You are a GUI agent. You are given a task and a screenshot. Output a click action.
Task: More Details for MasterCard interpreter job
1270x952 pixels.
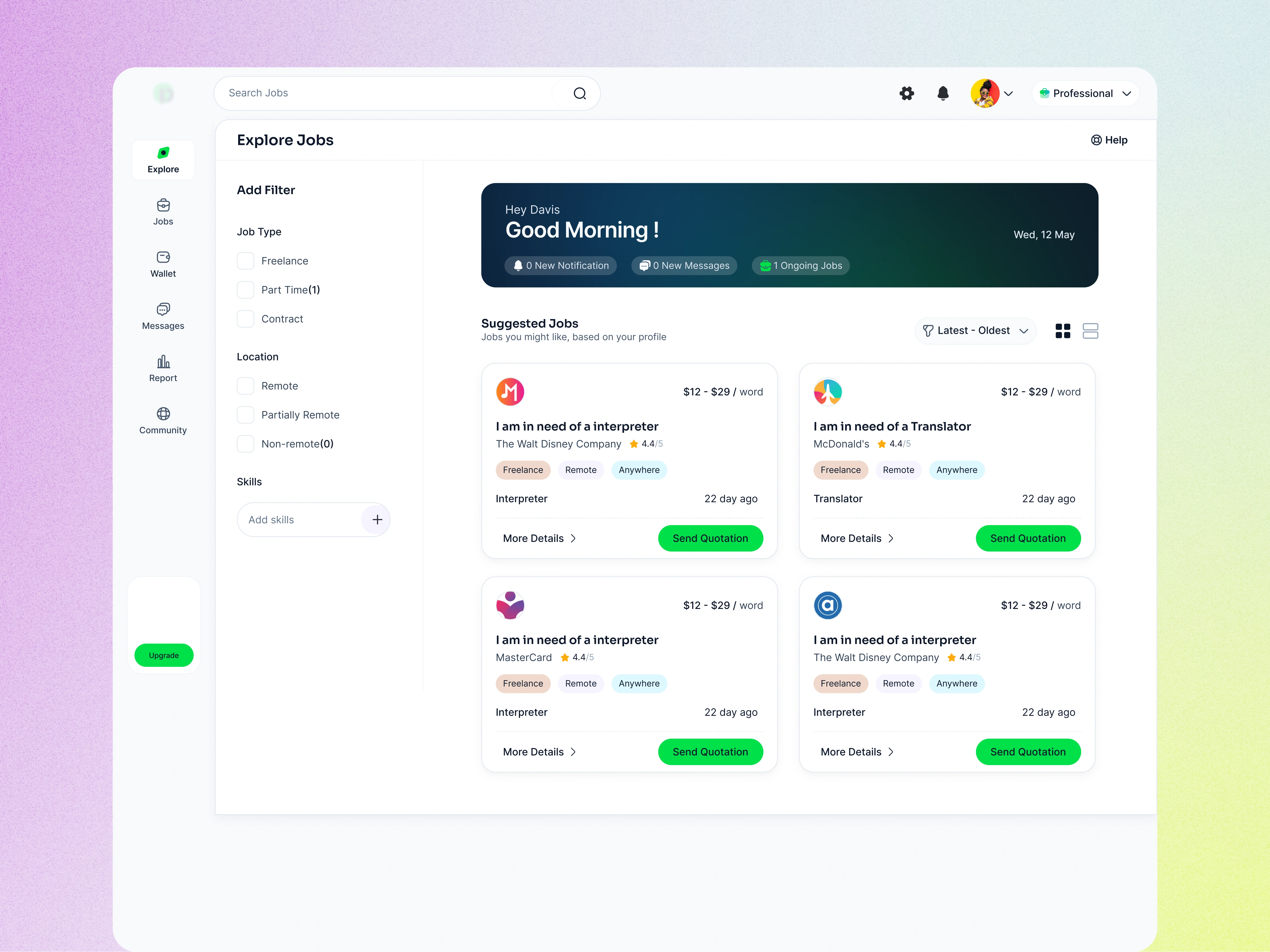click(540, 752)
